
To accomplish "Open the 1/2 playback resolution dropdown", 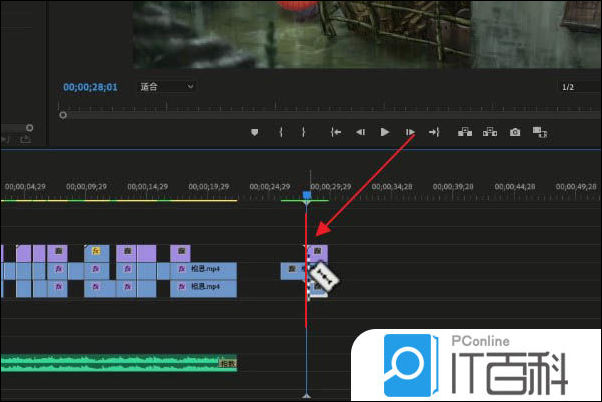I will [578, 87].
